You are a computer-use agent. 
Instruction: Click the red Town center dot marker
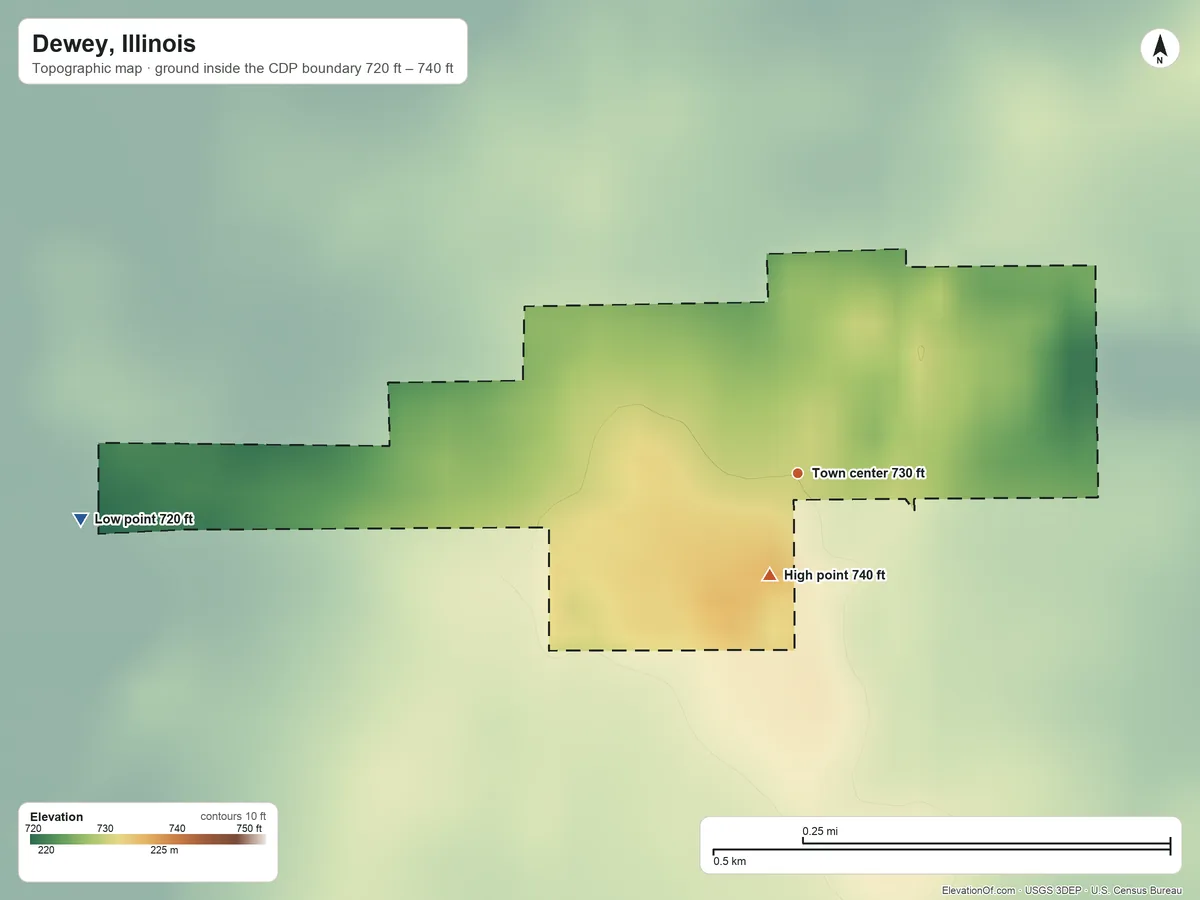point(797,473)
